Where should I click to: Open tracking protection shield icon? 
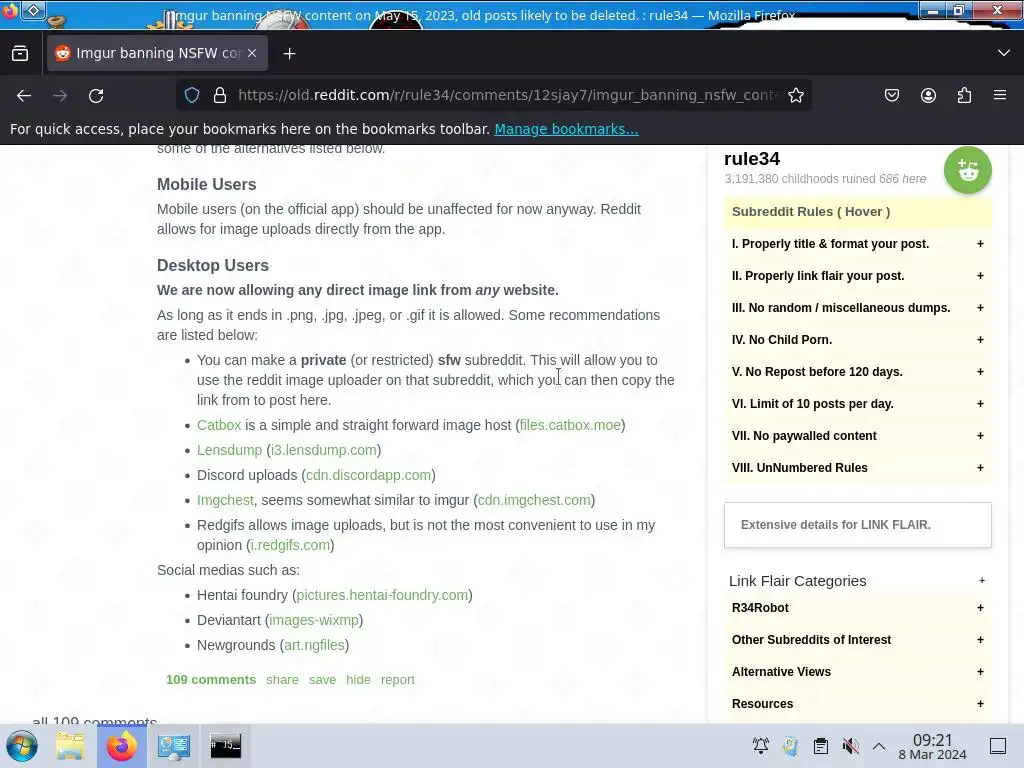(x=192, y=95)
